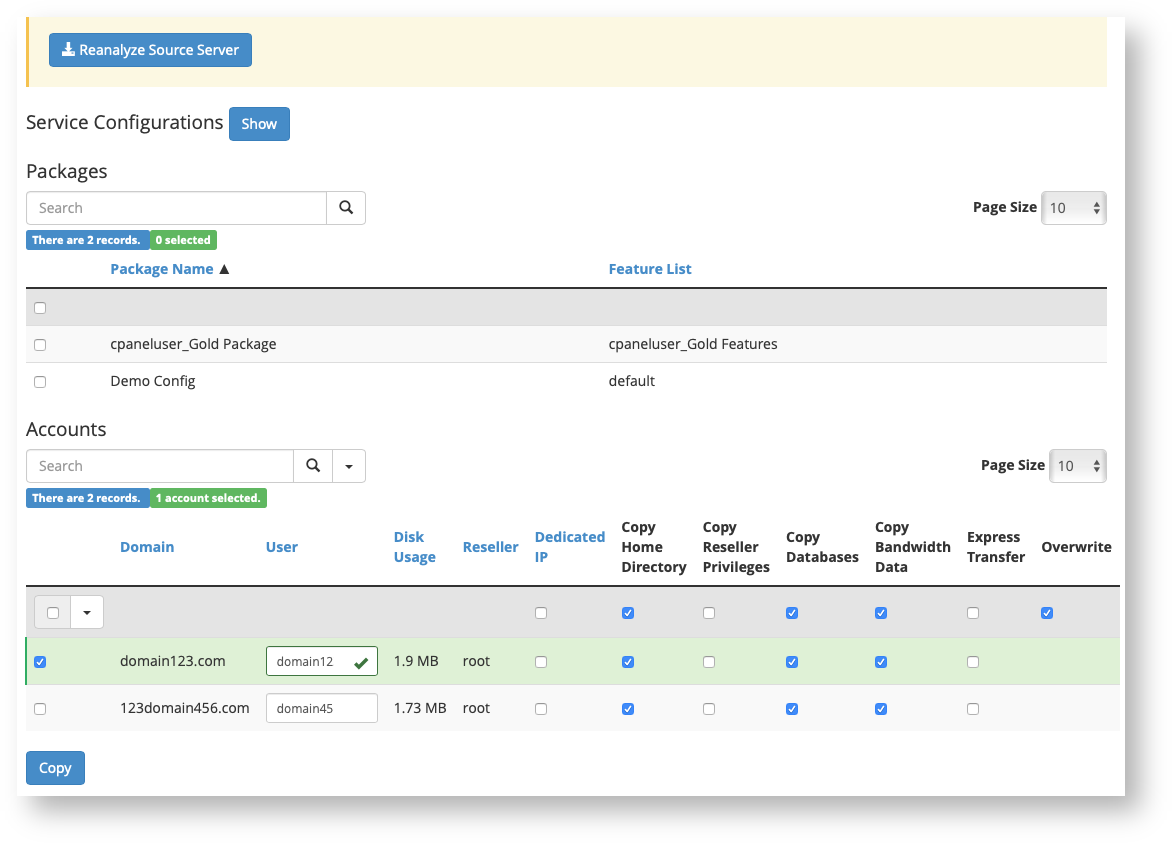The image size is (1173, 844).
Task: Open the Packages Page Size dropdown
Action: coord(1074,207)
